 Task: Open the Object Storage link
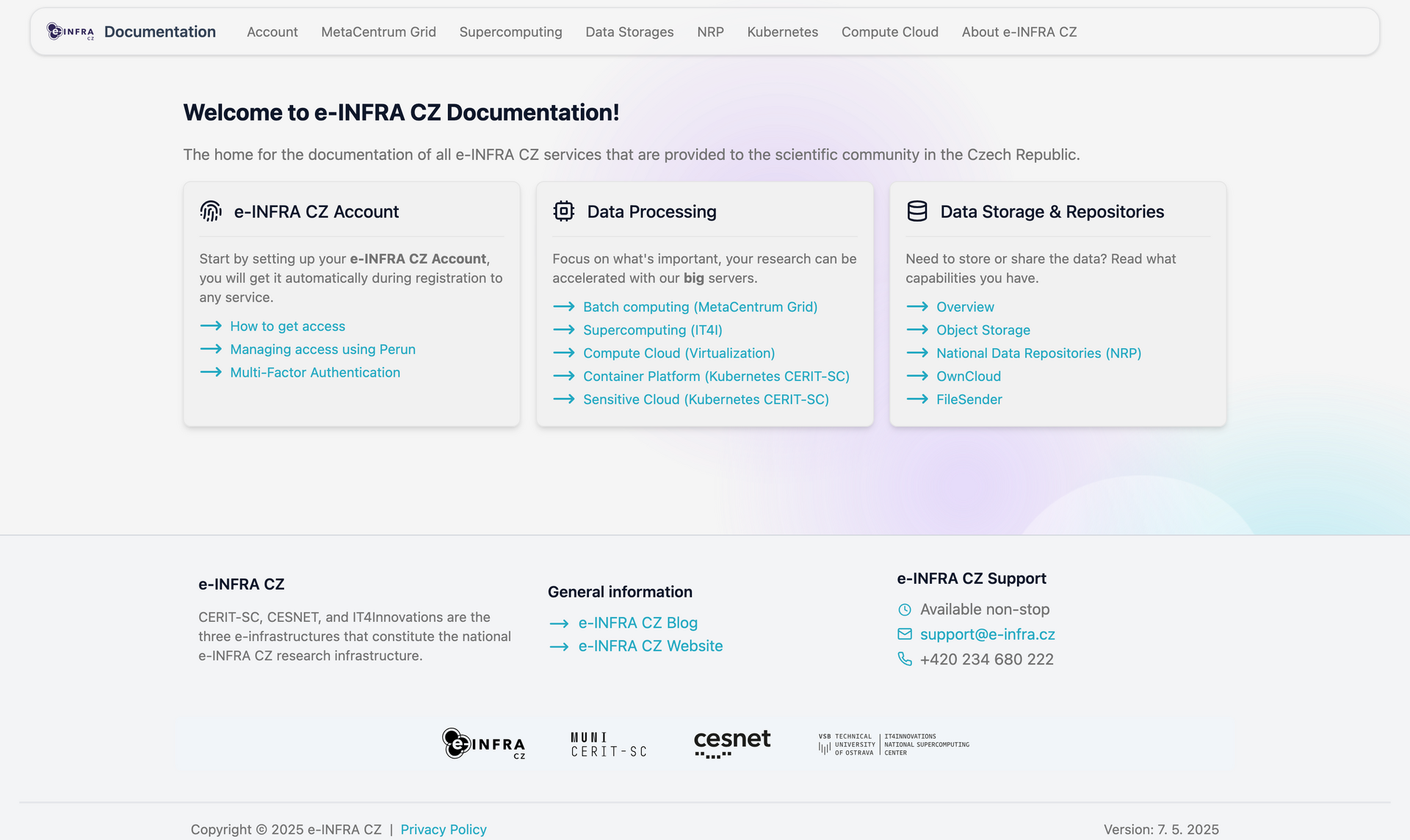(x=983, y=330)
